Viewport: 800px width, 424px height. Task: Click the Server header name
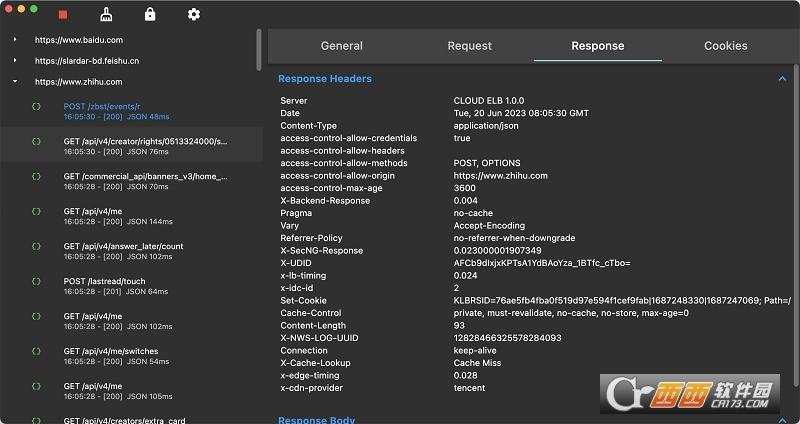tap(294, 101)
